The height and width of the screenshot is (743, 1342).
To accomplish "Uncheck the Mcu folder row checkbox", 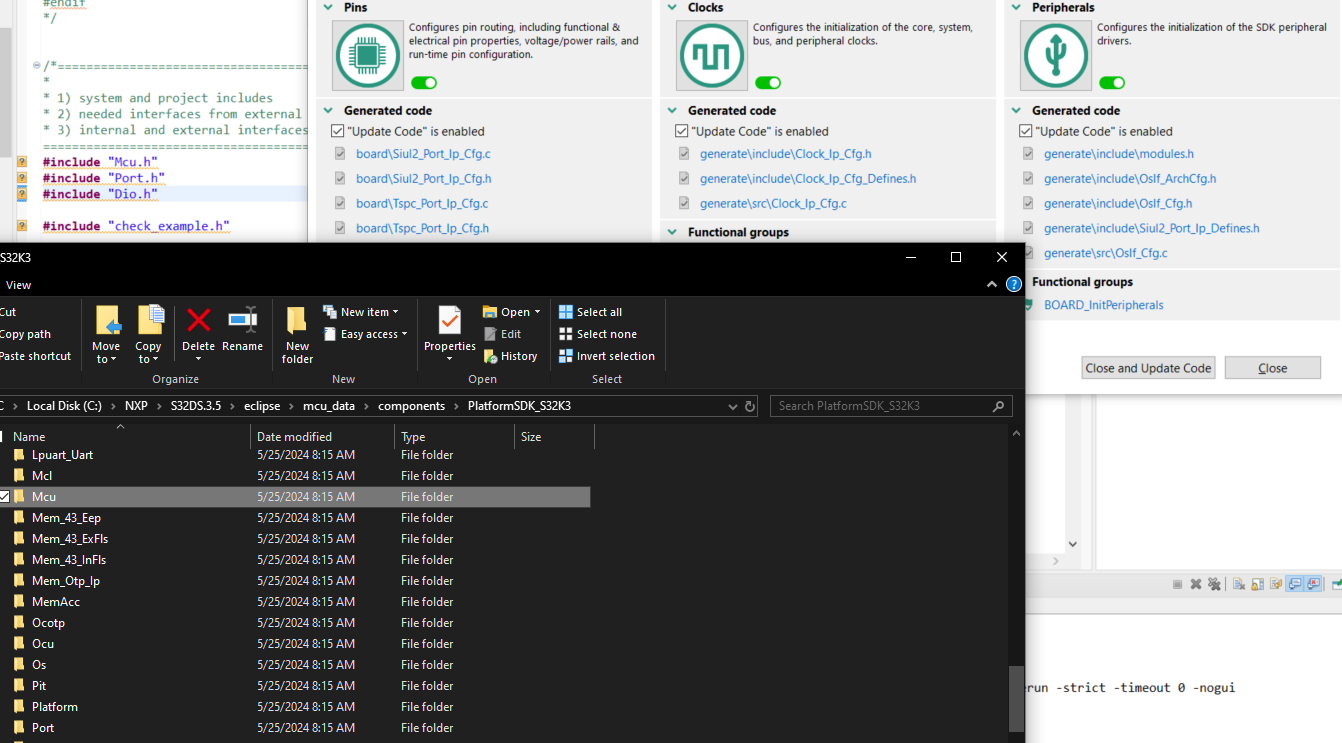I will pos(4,497).
